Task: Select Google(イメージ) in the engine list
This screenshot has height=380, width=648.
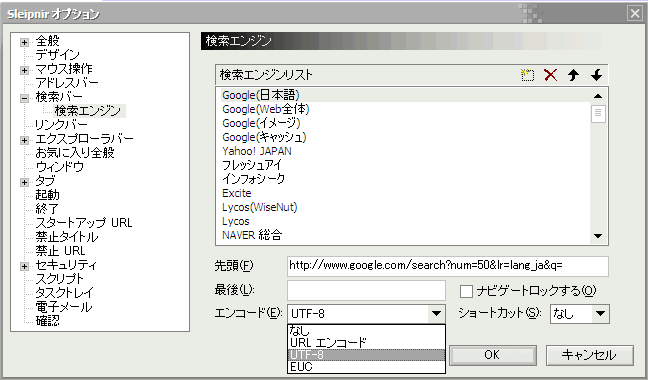Action: (261, 124)
